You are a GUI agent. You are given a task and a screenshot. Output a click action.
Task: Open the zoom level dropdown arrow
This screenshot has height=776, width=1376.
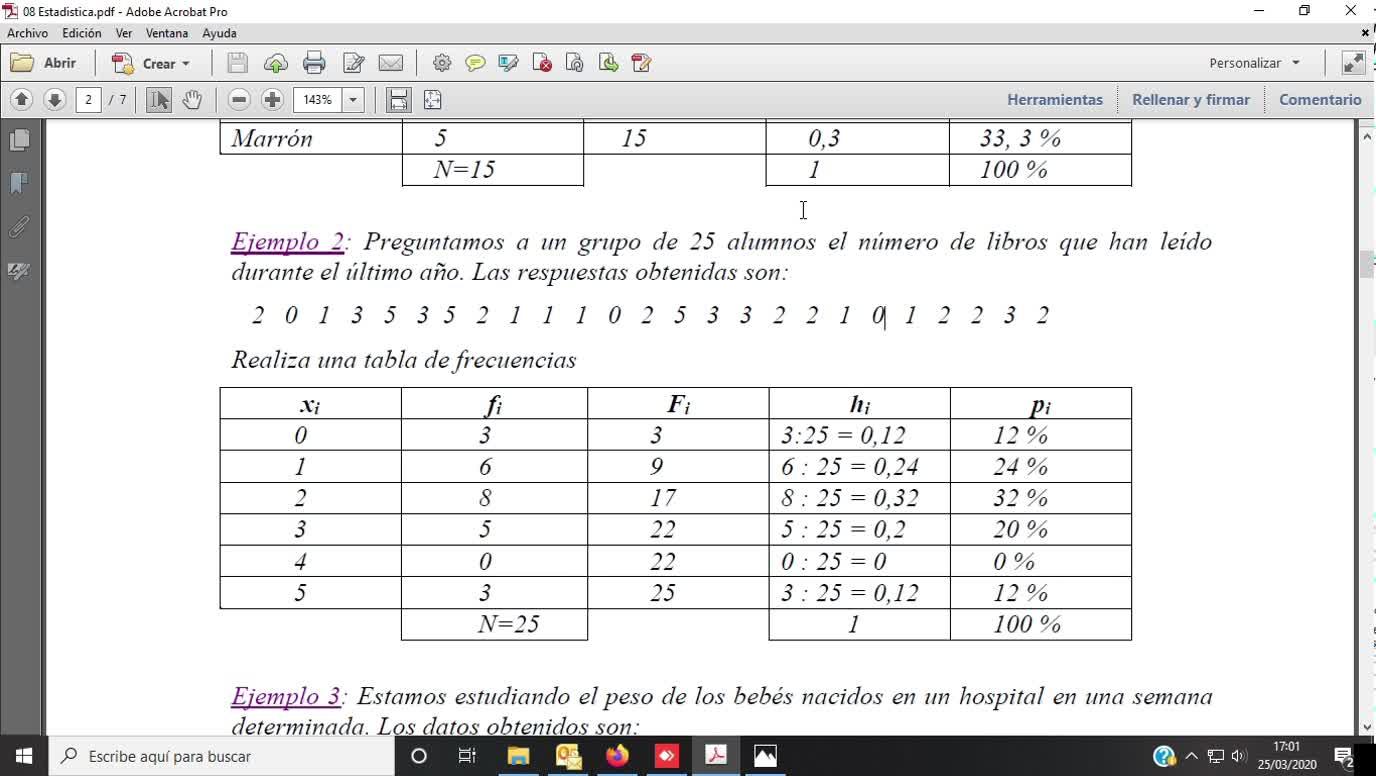tap(353, 99)
